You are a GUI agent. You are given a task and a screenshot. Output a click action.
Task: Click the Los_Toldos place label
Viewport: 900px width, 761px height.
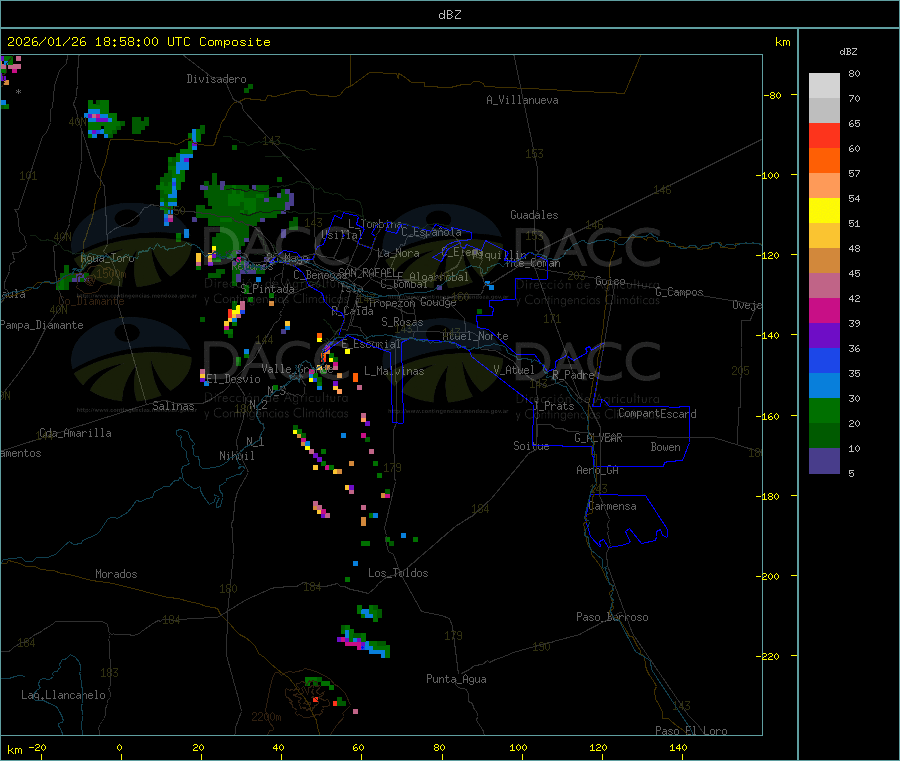pyautogui.click(x=398, y=573)
